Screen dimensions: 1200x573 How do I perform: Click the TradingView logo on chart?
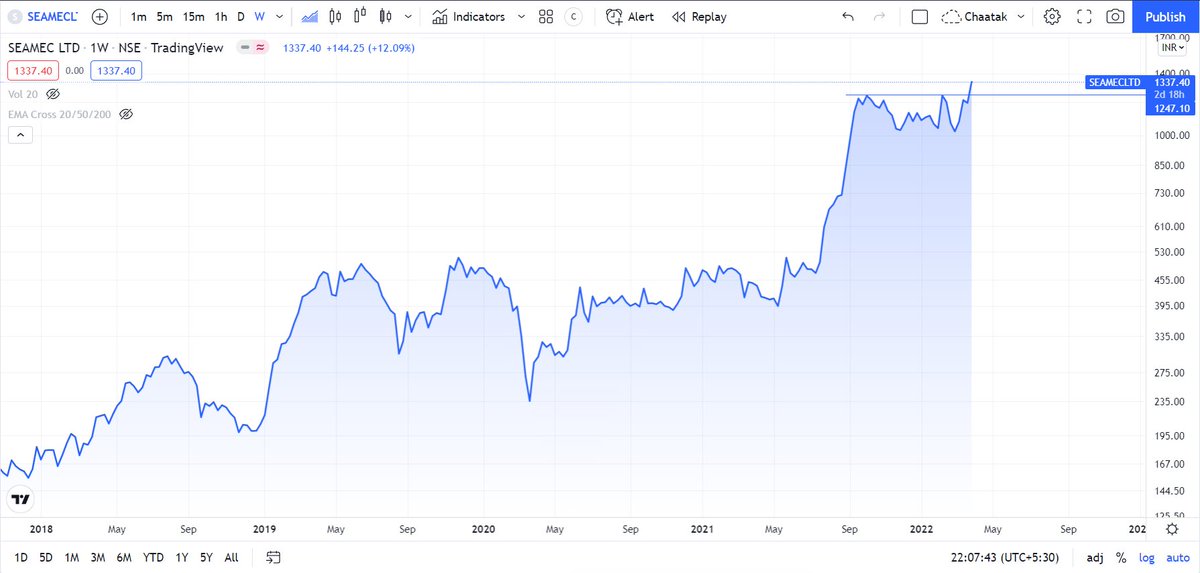tap(20, 499)
